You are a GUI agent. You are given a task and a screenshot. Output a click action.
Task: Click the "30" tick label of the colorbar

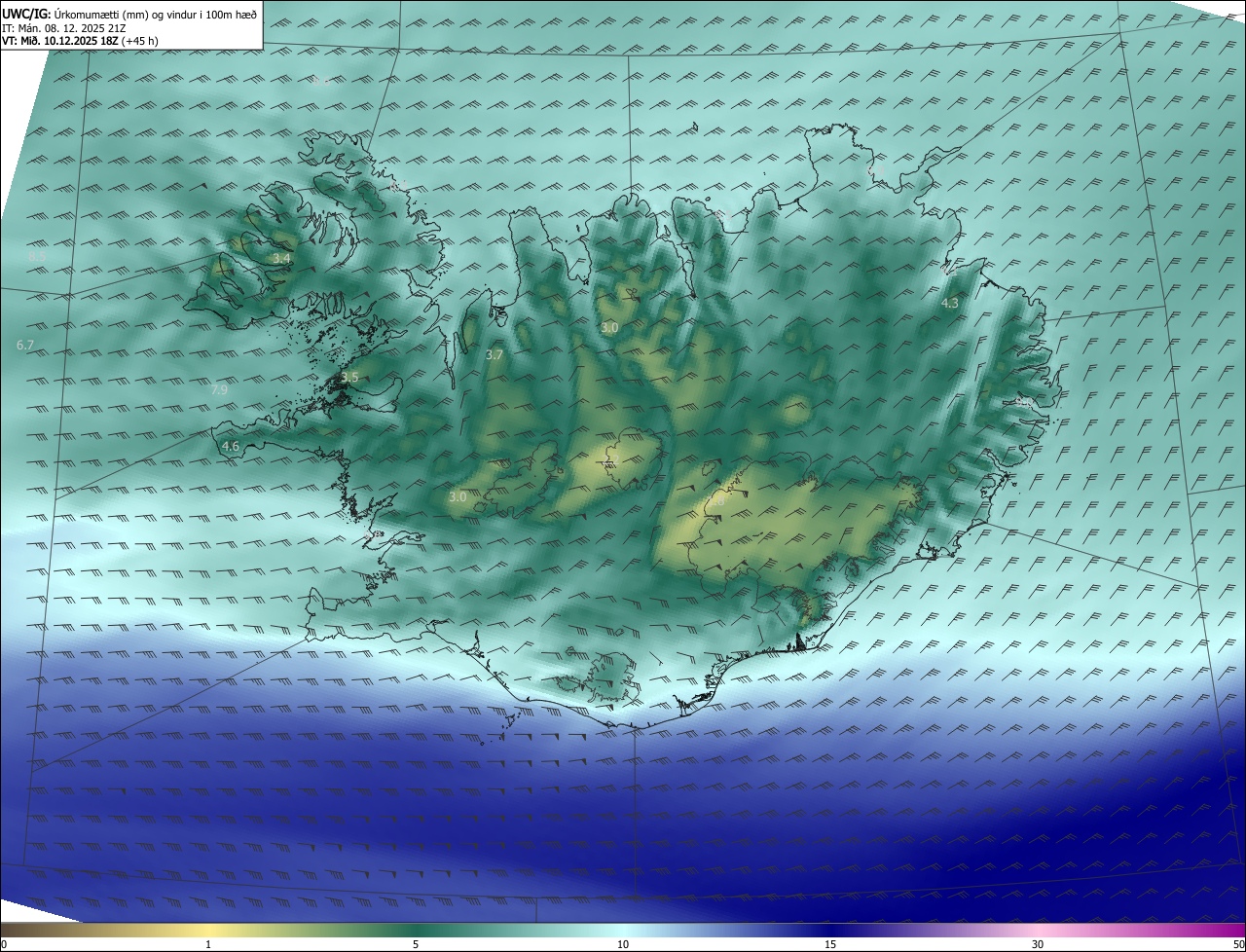pyautogui.click(x=1038, y=944)
